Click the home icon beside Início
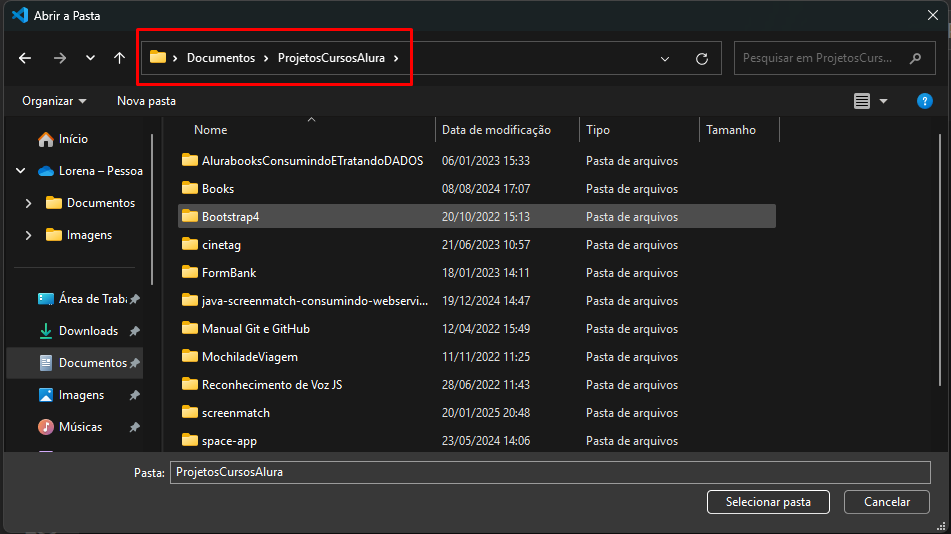Screen dimensions: 951x534 coord(45,140)
